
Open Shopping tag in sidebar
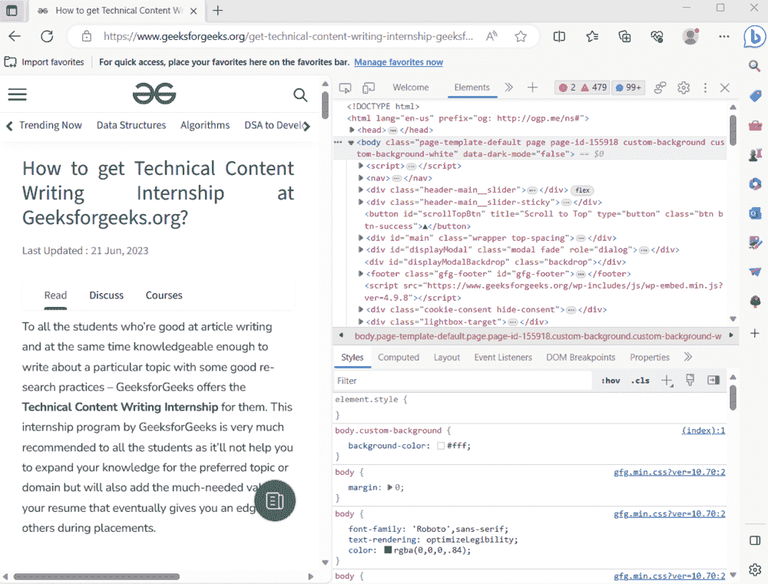[x=755, y=96]
